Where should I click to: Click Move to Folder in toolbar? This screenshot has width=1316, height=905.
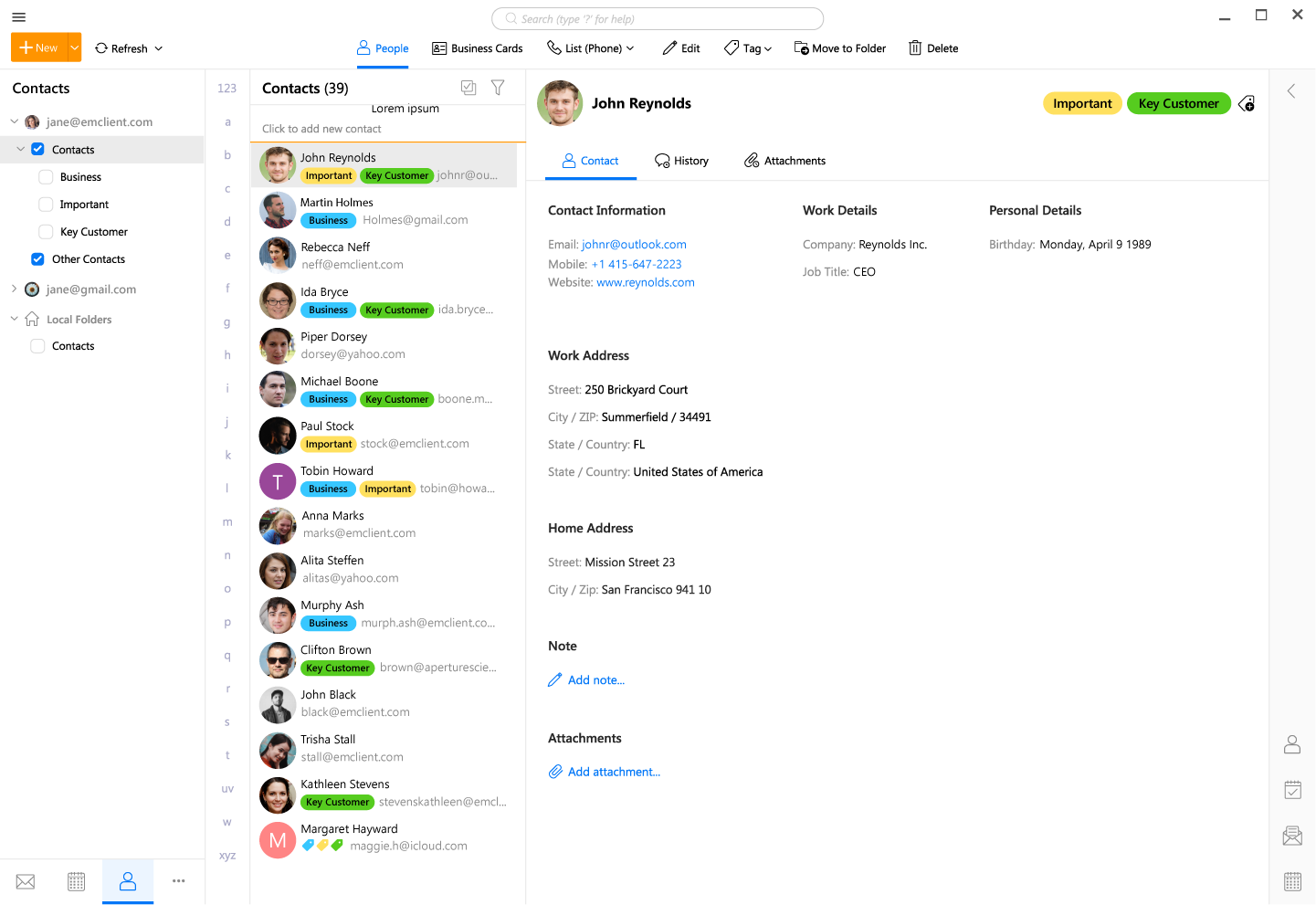click(x=840, y=48)
